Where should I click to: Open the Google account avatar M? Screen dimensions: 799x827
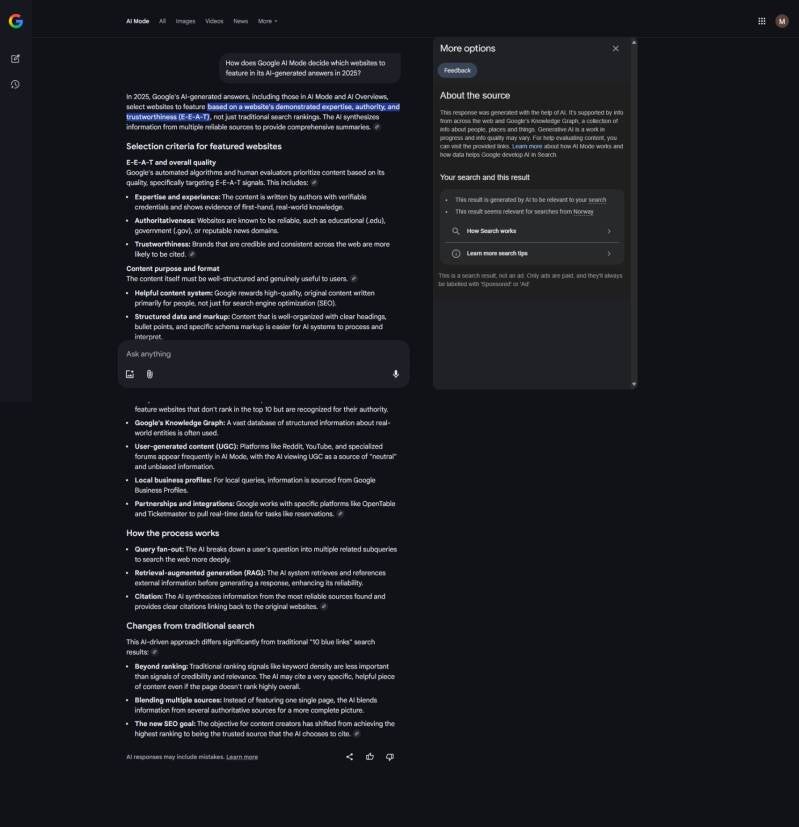point(782,21)
